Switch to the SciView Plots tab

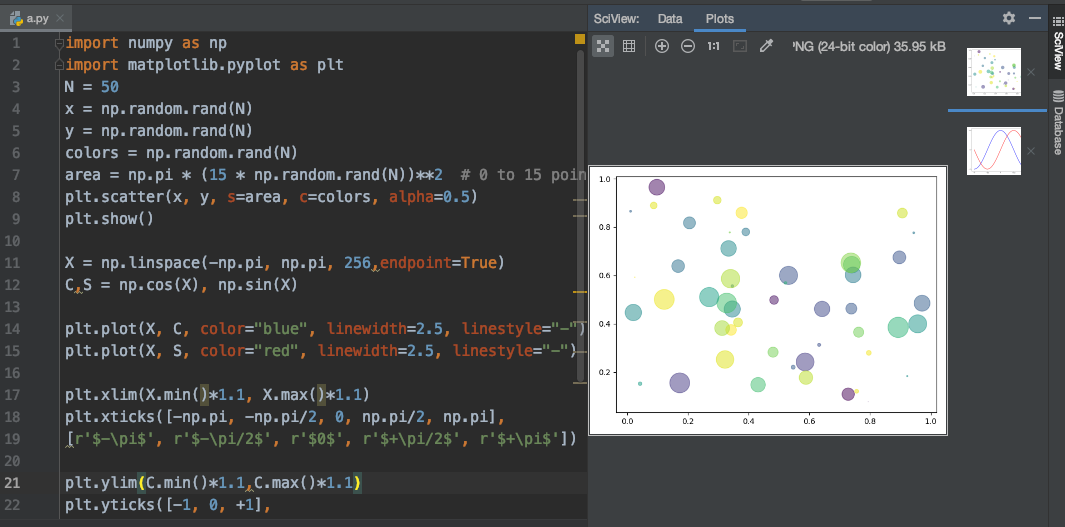click(719, 19)
